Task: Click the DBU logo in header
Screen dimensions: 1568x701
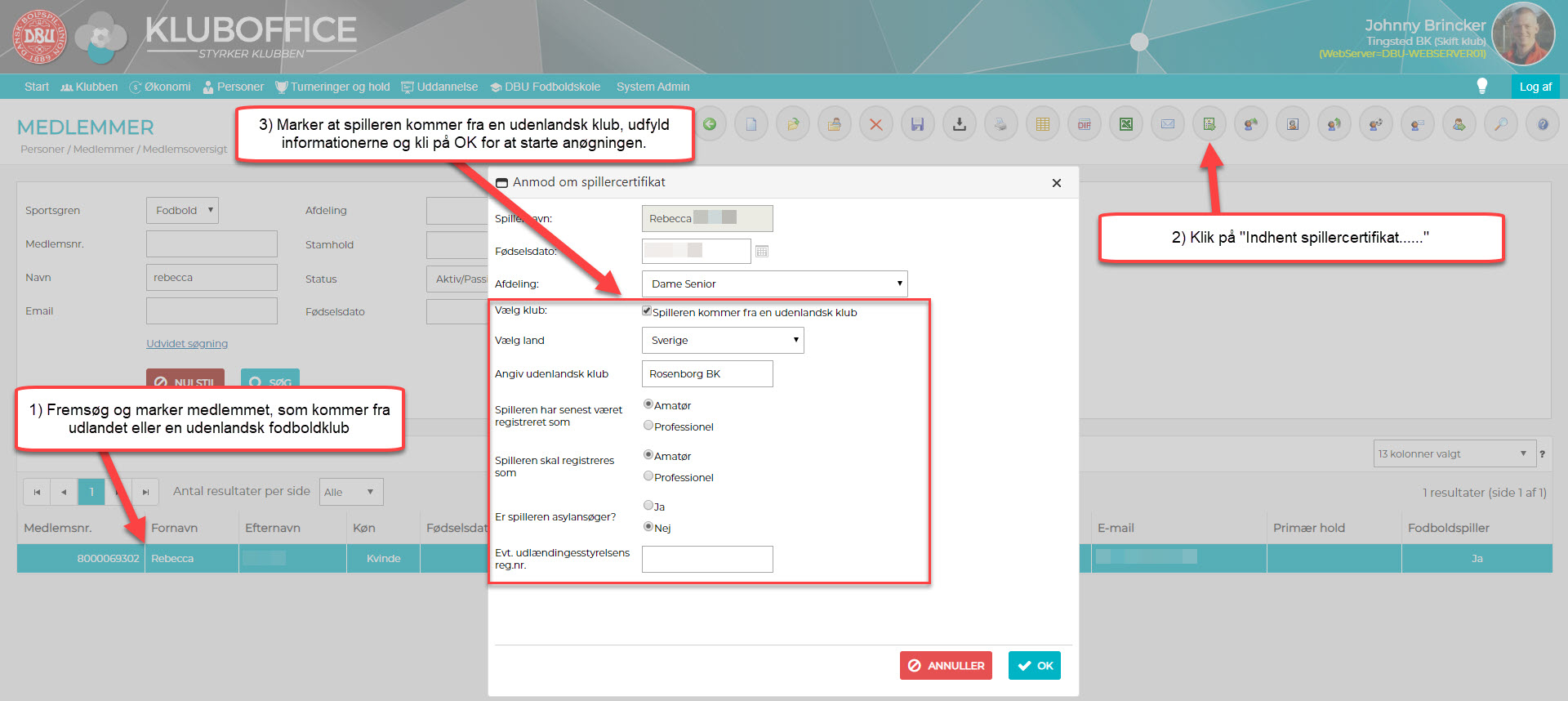Action: click(38, 37)
